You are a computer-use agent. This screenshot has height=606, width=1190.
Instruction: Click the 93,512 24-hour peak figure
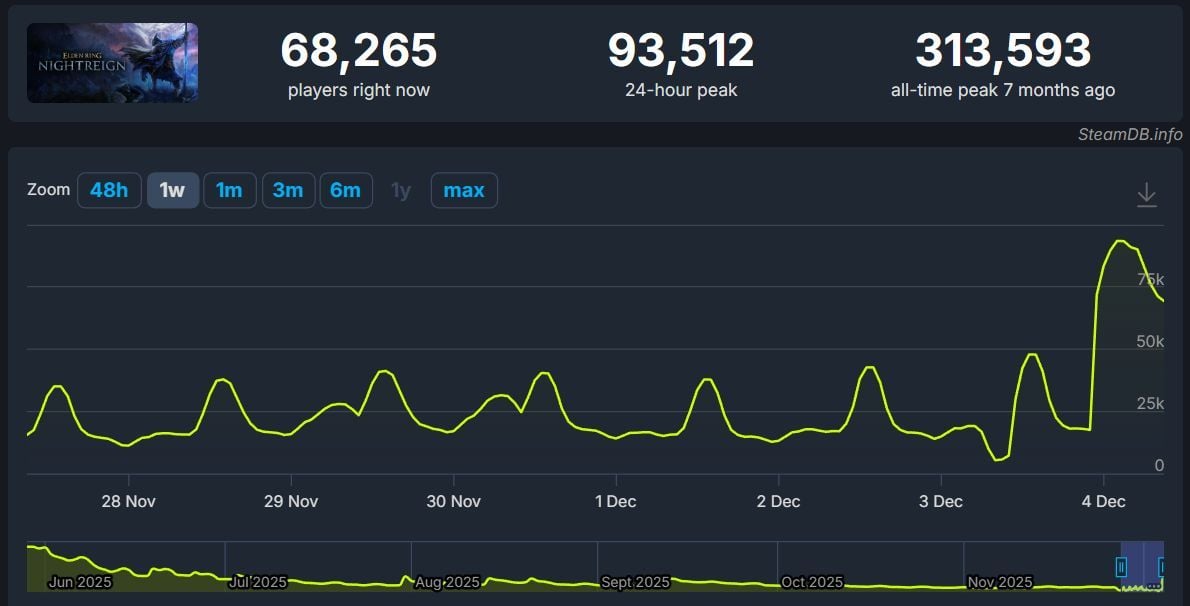[x=681, y=51]
